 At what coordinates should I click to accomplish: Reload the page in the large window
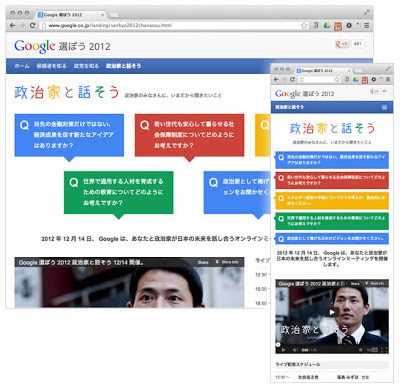click(x=32, y=25)
